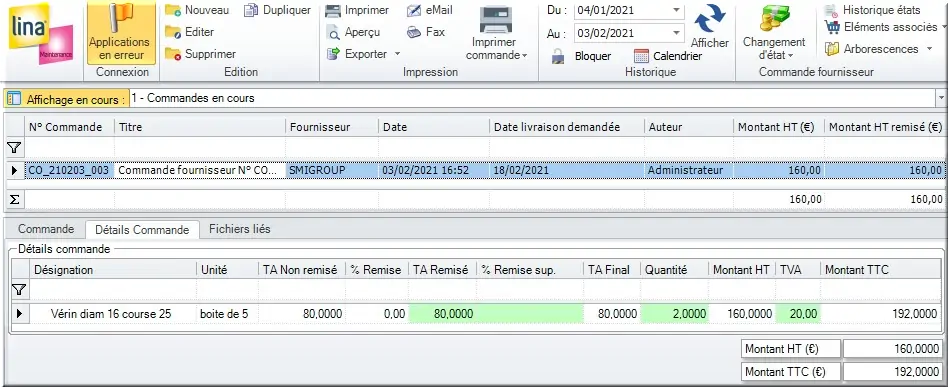Click the Affichage en cours layout icon
This screenshot has width=948, height=387.
coord(14,99)
